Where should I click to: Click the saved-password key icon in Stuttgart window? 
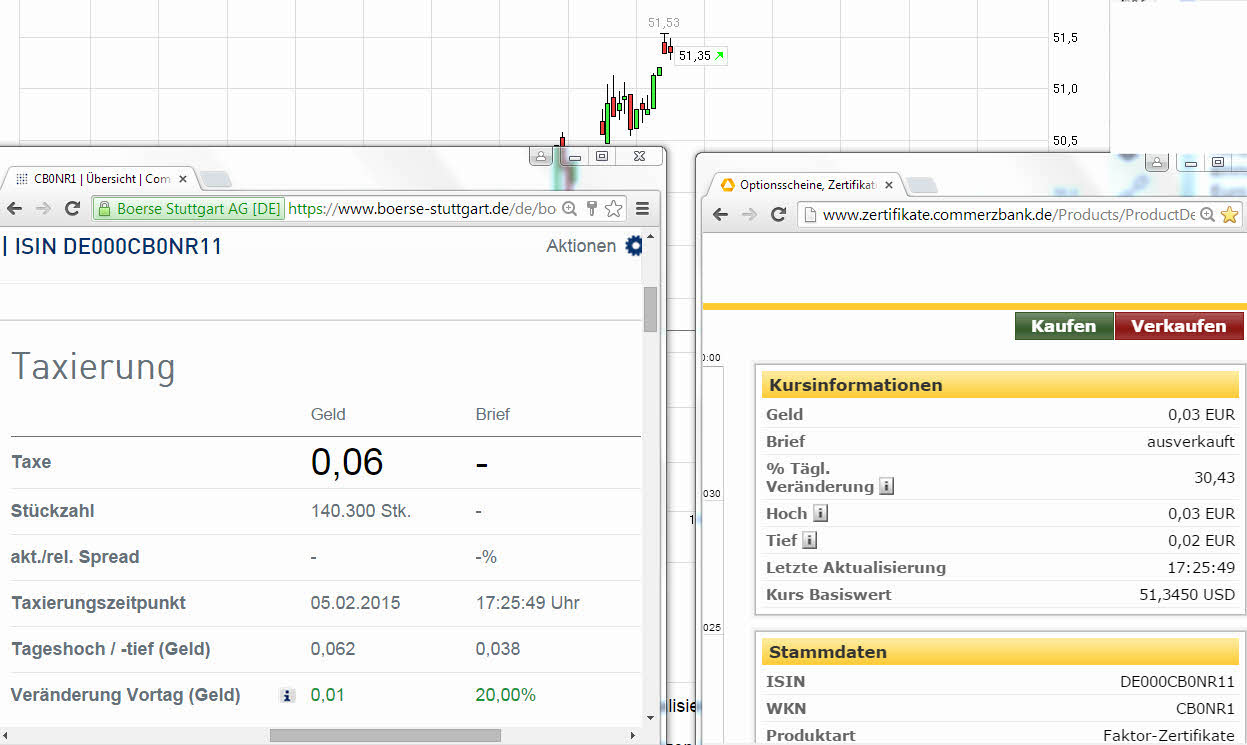(x=591, y=208)
